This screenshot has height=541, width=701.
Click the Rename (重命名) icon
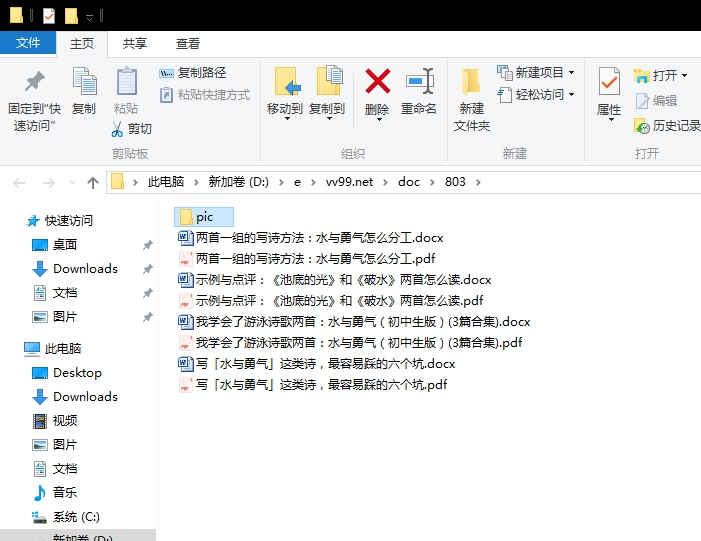(419, 81)
